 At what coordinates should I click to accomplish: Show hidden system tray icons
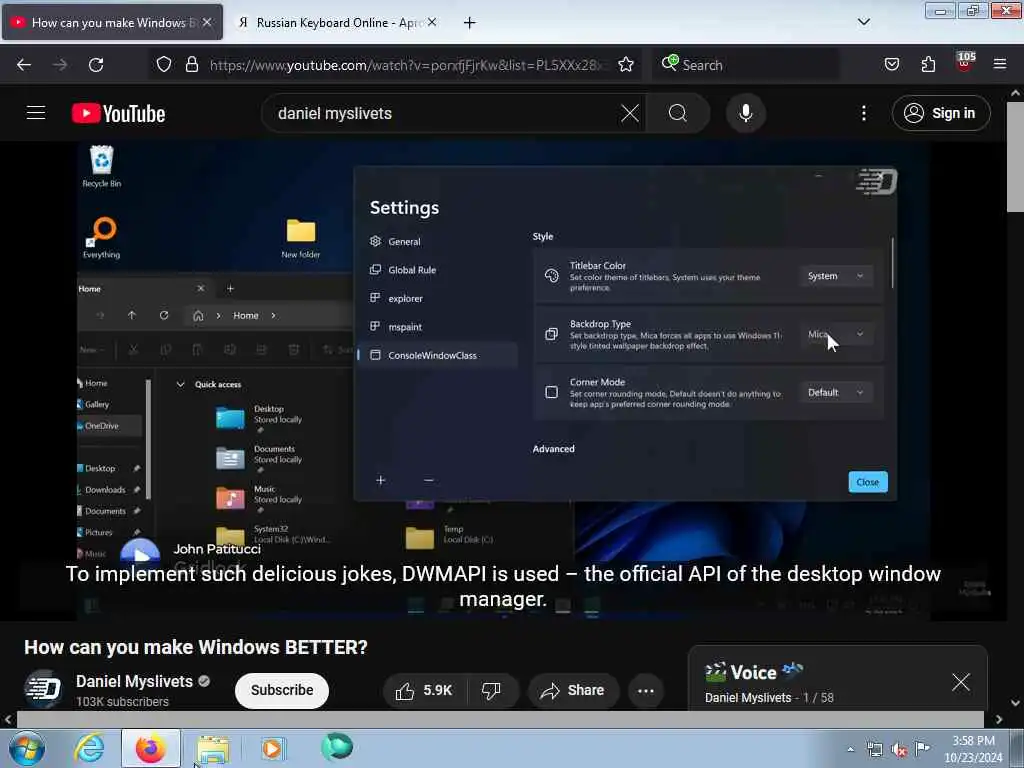point(850,749)
